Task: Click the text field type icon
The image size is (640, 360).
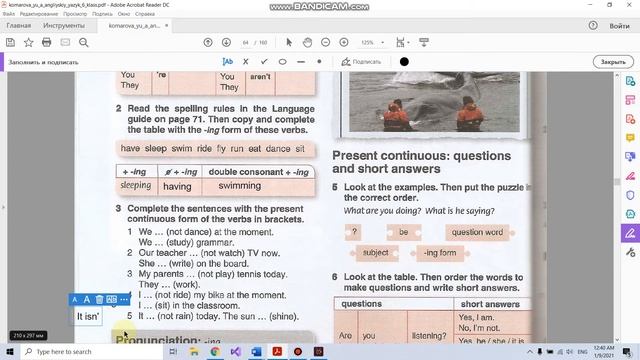Action: [x=111, y=300]
